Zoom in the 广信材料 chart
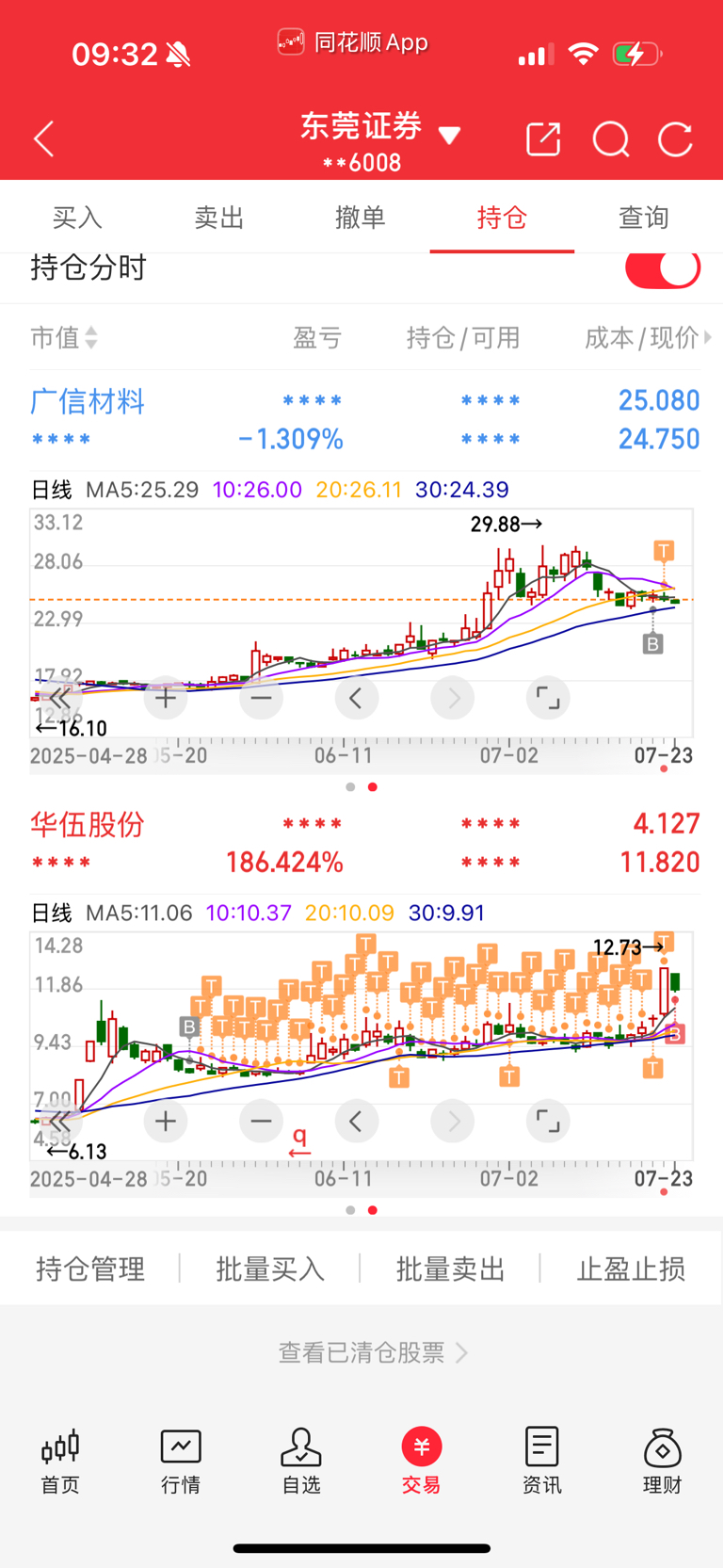 tap(166, 698)
